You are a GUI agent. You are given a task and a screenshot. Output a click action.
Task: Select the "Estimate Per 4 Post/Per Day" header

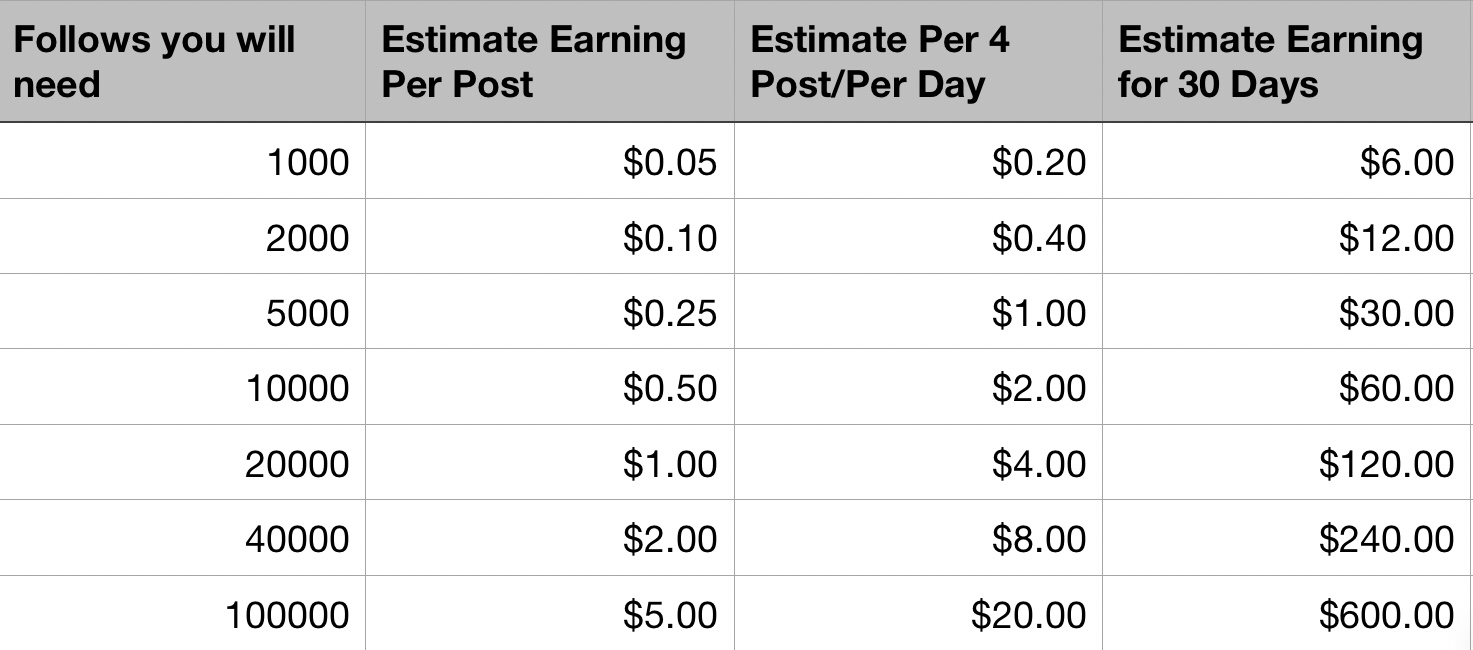click(x=918, y=62)
